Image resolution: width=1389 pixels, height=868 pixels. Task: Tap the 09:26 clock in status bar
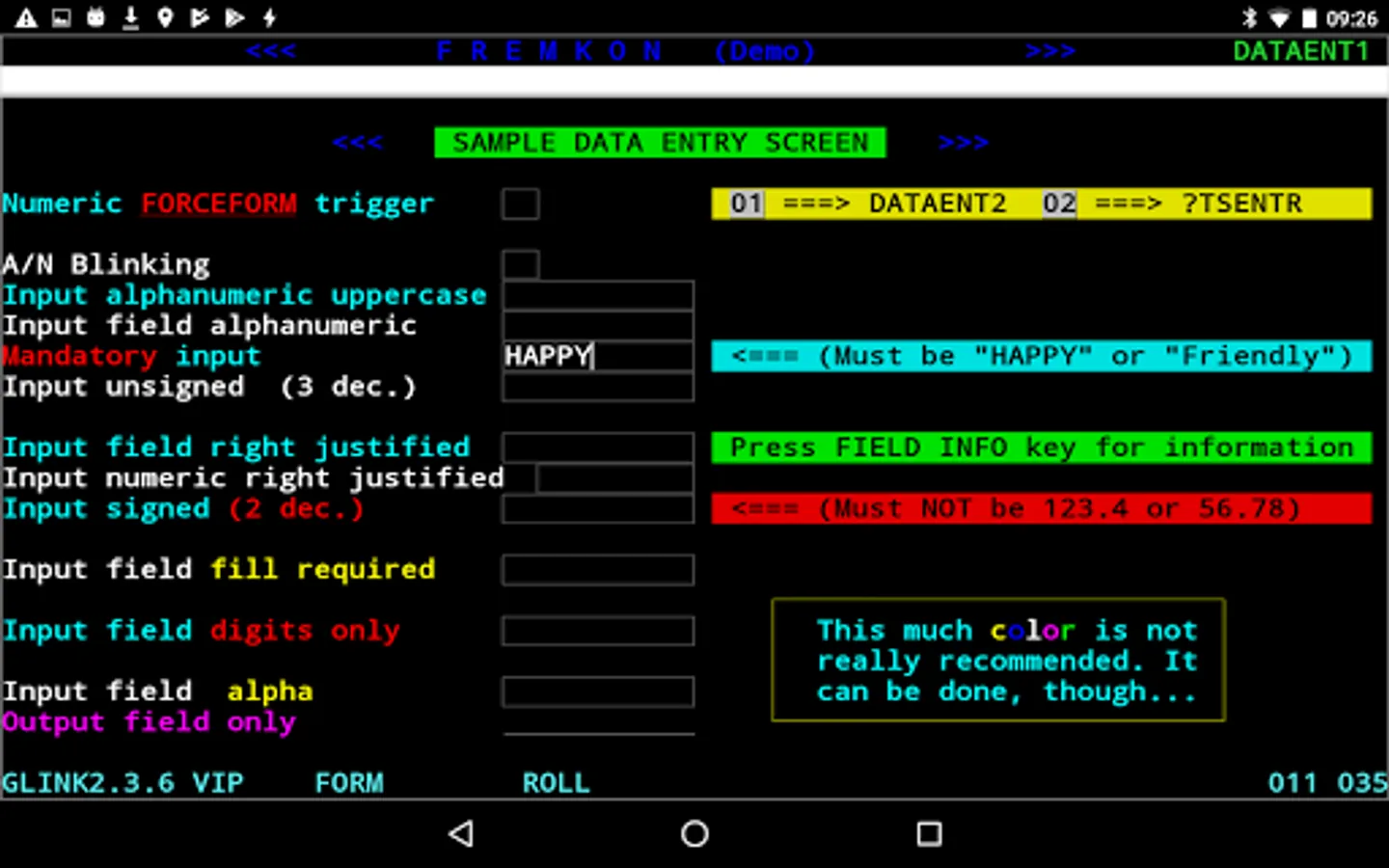coord(1351,18)
